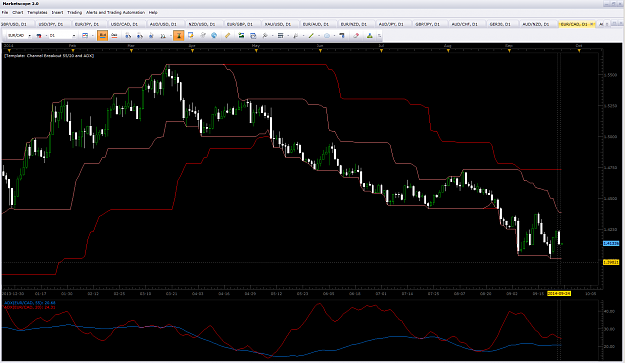Click the blue window refresh icon
Viewport: 625px width, 363px height.
(253, 36)
